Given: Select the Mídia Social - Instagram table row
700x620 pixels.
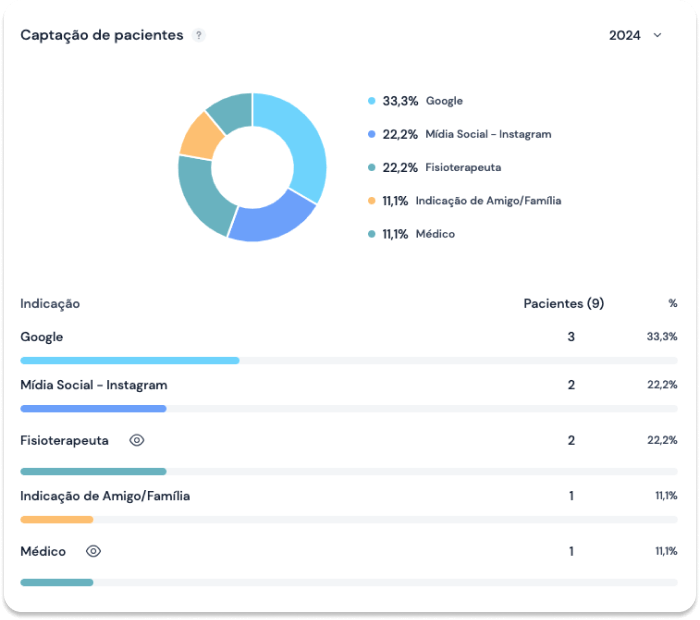Looking at the screenshot, I should 94,385.
